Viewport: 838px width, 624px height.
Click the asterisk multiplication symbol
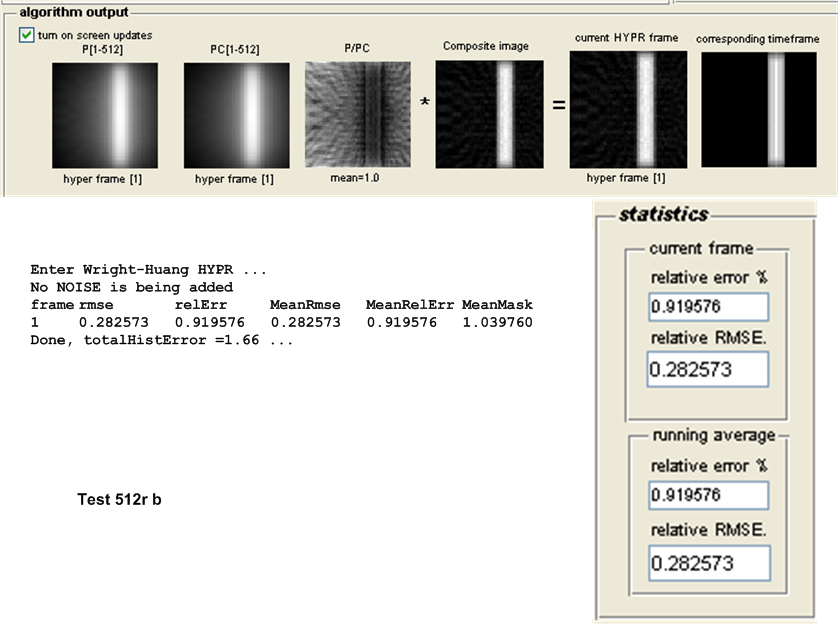(x=424, y=104)
